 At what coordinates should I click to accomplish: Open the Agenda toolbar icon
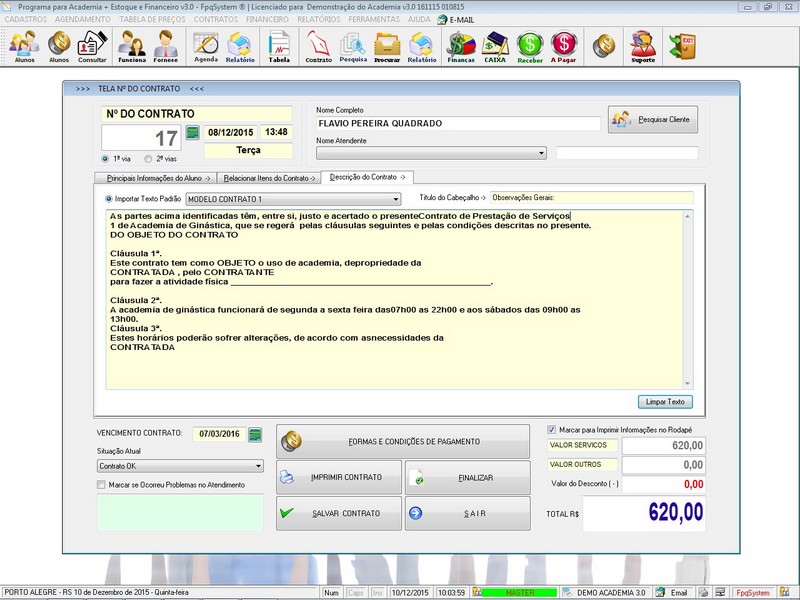coord(206,46)
